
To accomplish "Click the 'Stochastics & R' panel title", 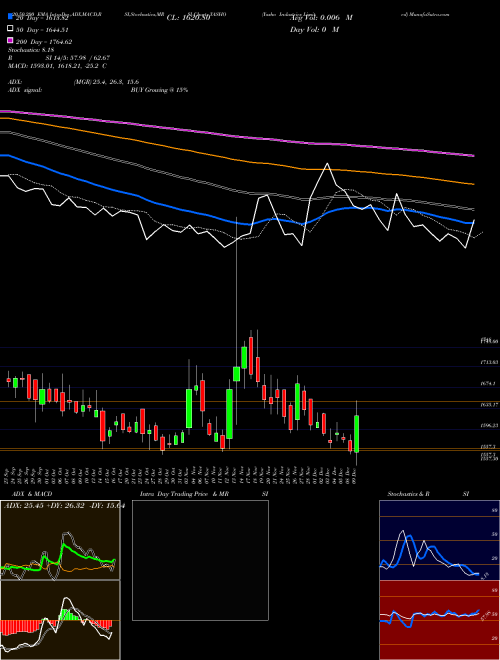I will click(x=409, y=494).
